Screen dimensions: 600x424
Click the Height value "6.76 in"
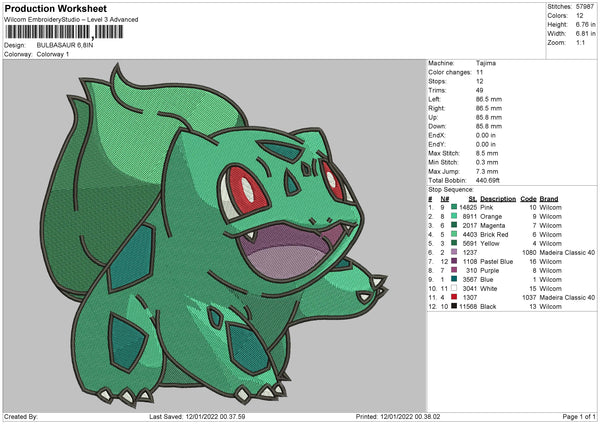[585, 24]
